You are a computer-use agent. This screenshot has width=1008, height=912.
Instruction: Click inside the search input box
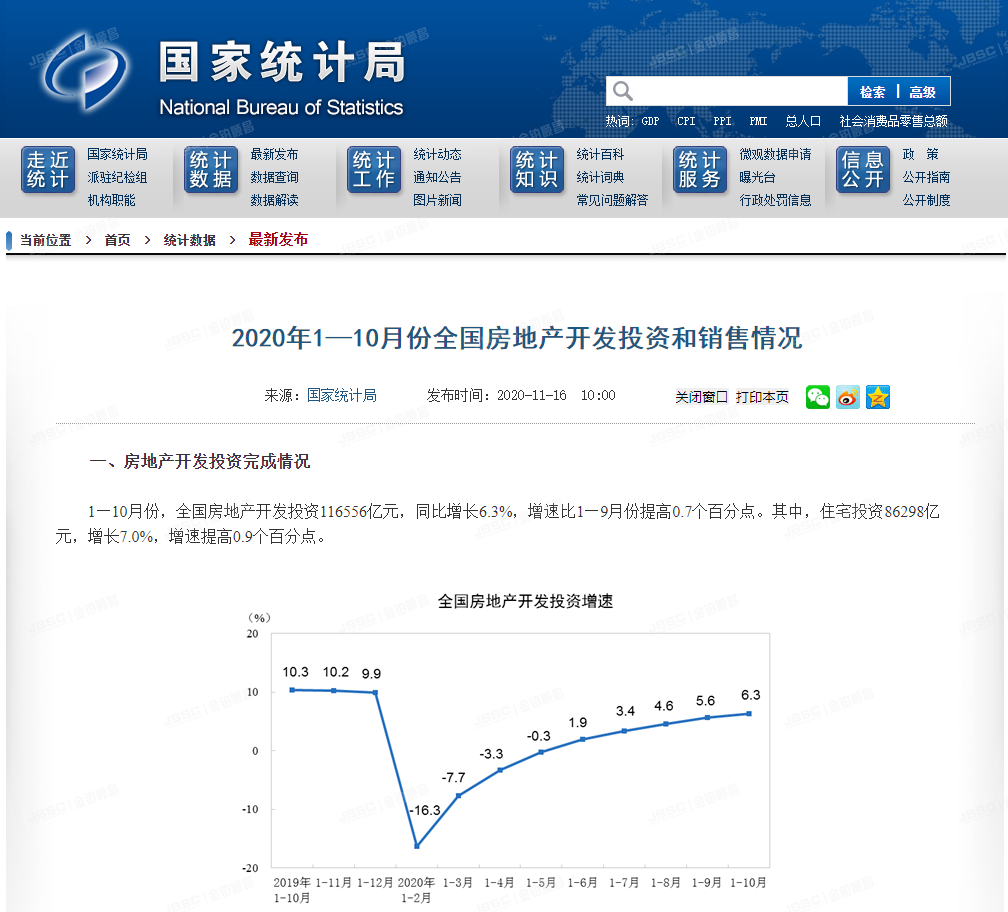coord(740,90)
